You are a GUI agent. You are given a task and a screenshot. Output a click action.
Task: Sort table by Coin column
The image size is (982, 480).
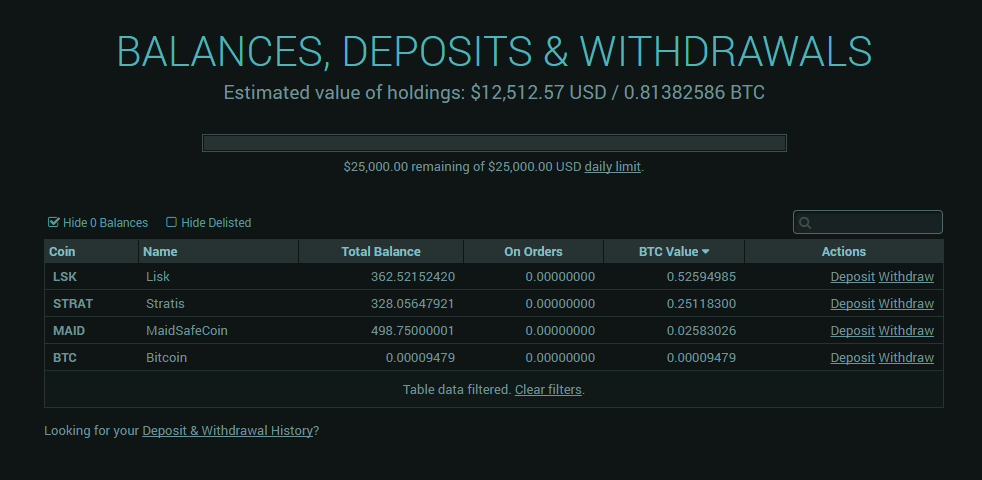pos(62,252)
